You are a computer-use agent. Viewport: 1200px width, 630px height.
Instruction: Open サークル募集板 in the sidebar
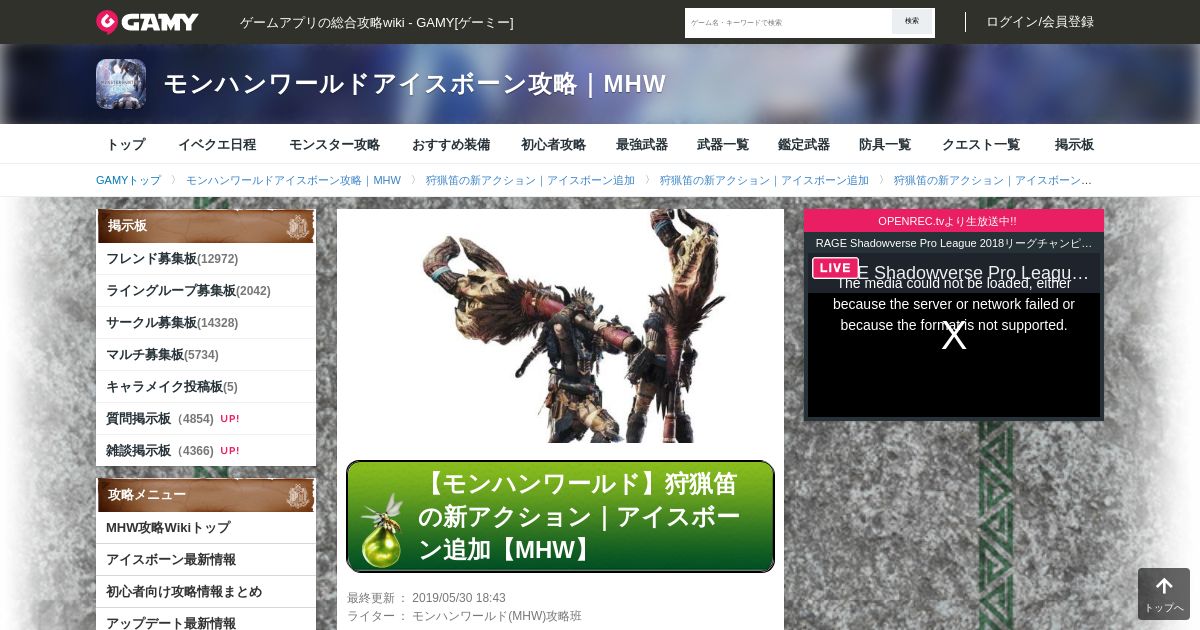(206, 323)
